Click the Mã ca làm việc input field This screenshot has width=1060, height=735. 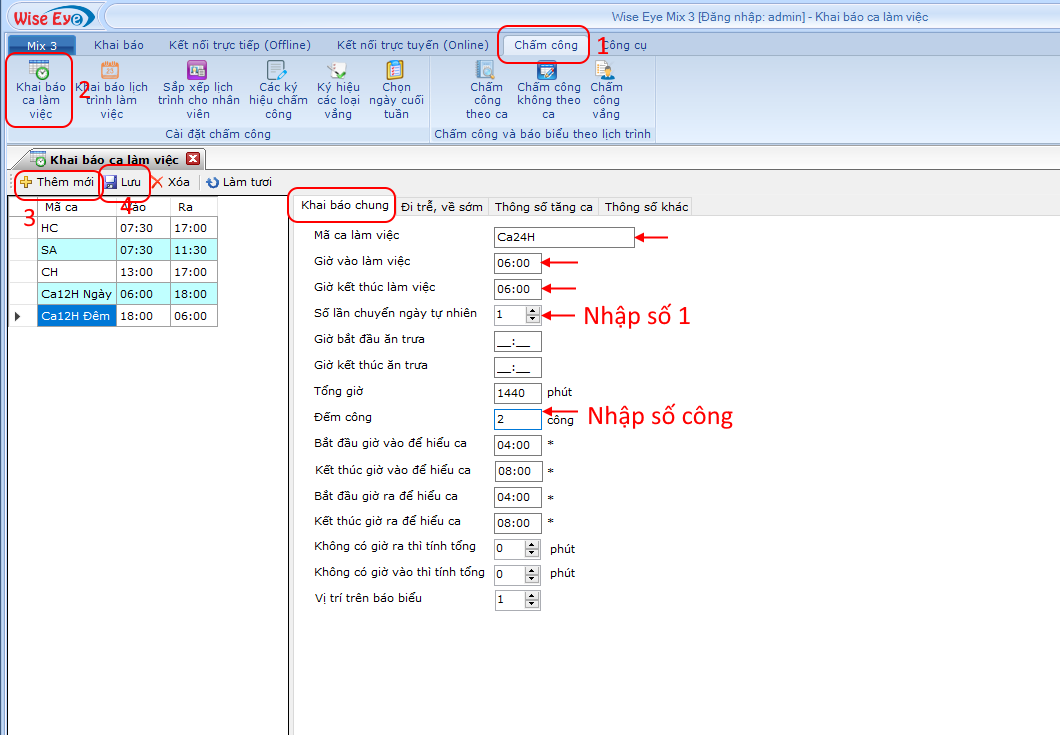564,237
